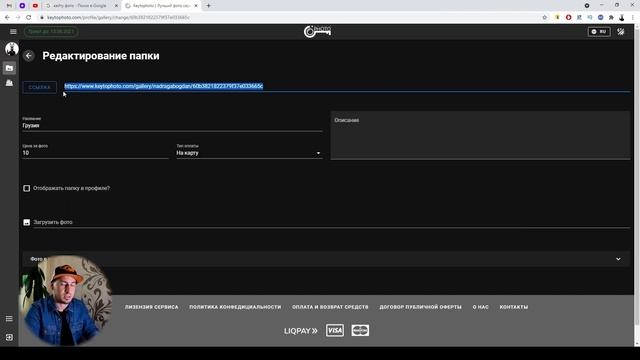Click the Название field containing Грузия
The width and height of the screenshot is (640, 360).
(x=172, y=125)
